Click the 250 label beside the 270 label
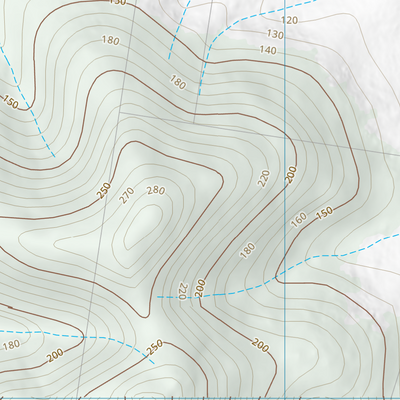 (104, 191)
